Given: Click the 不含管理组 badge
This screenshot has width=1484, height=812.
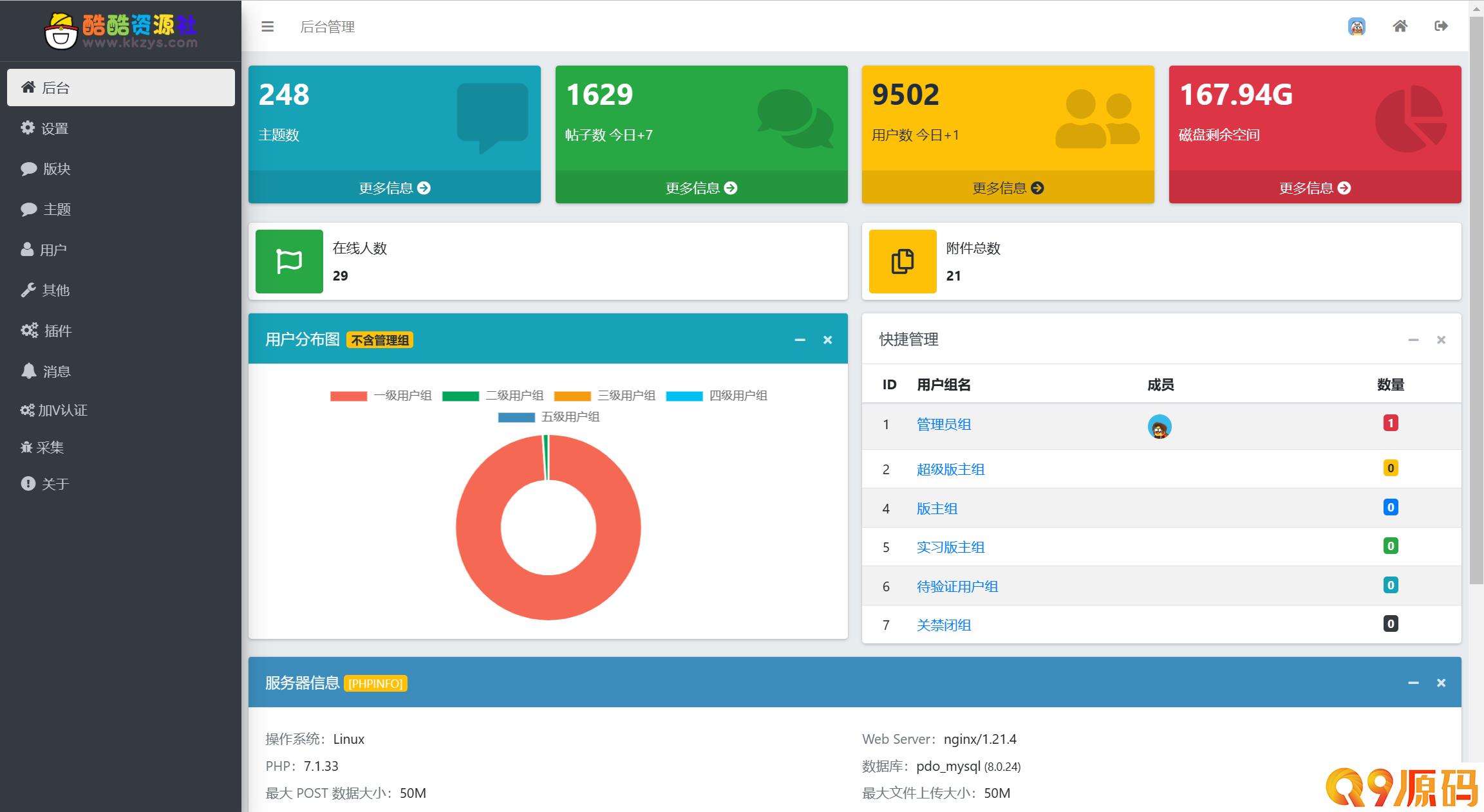Looking at the screenshot, I should coord(380,340).
